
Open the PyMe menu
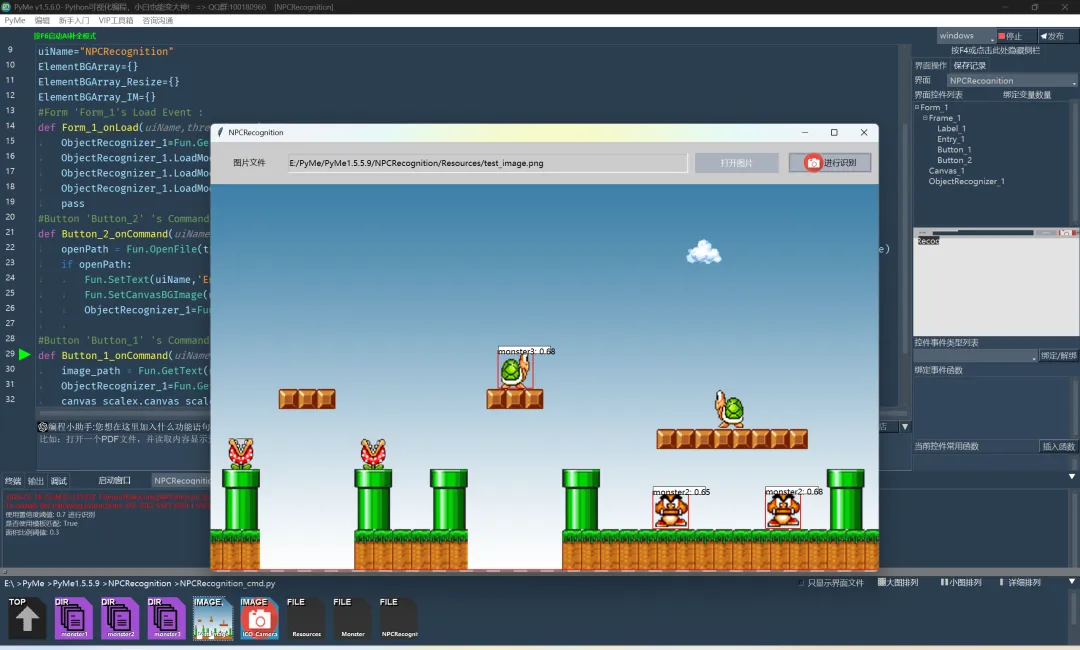pos(14,21)
